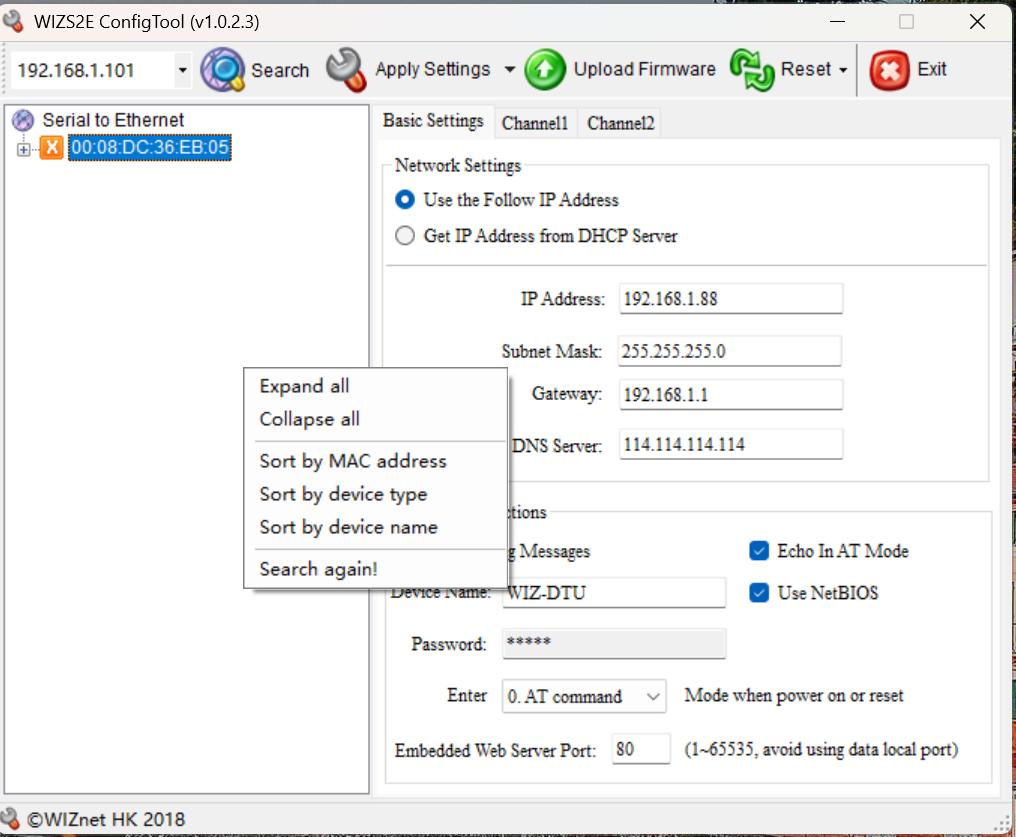Click the Reset green arrows icon
Image resolution: width=1016 pixels, height=837 pixels.
(752, 70)
